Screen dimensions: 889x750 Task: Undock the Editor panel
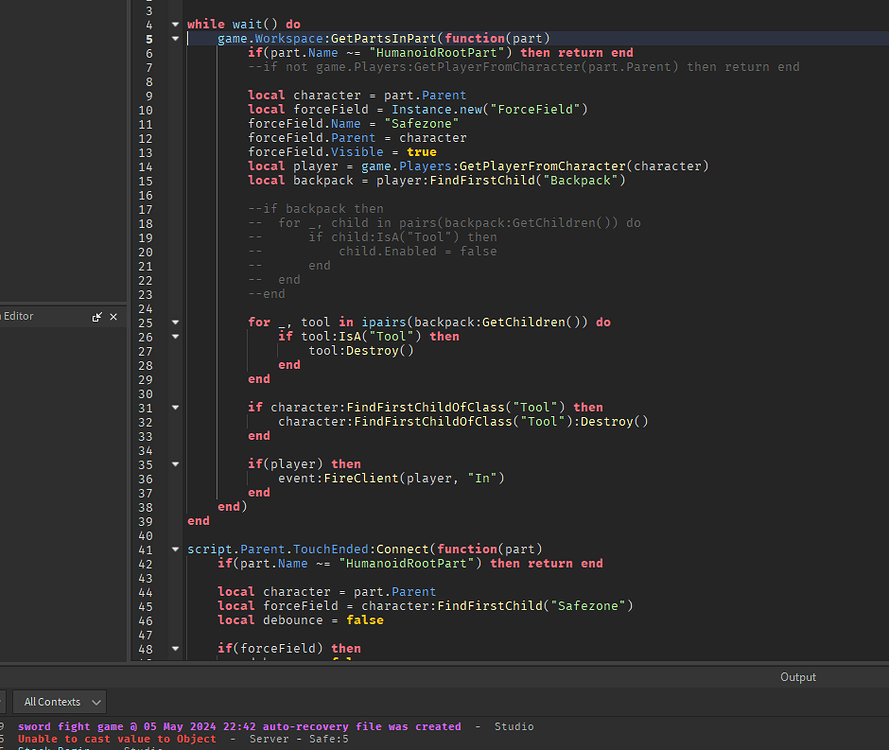pos(97,317)
